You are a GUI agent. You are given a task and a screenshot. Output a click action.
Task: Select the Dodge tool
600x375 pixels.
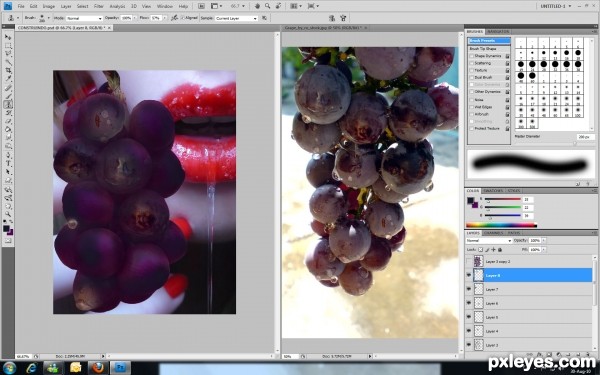point(8,147)
